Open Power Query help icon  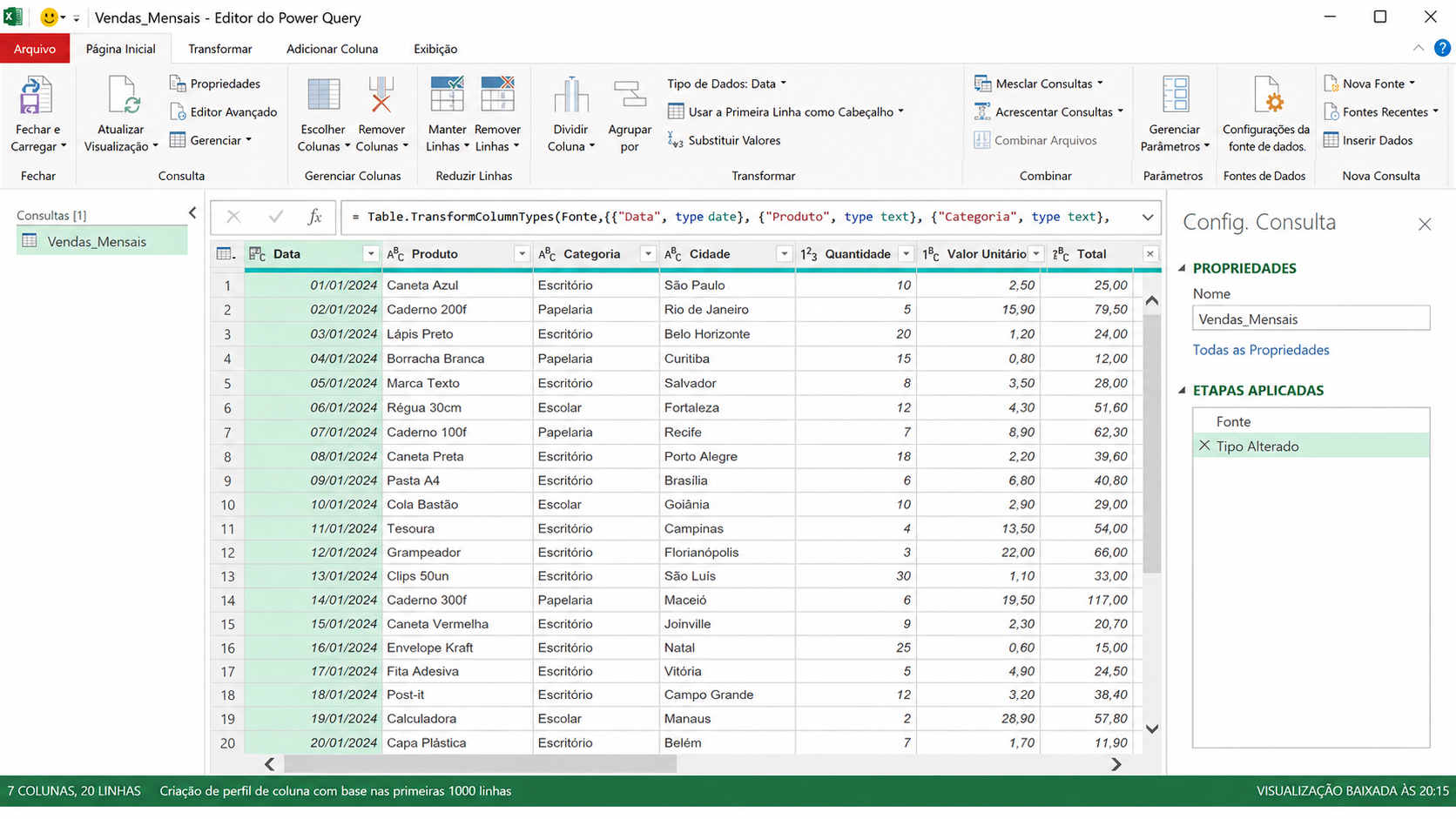(1442, 49)
